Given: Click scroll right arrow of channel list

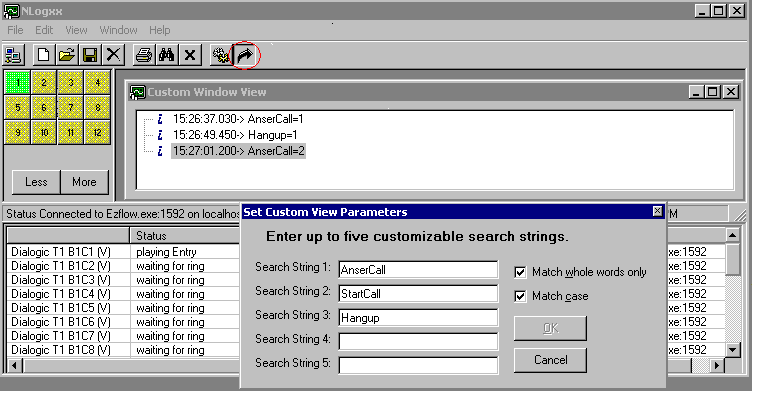Looking at the screenshot, I should [717, 366].
